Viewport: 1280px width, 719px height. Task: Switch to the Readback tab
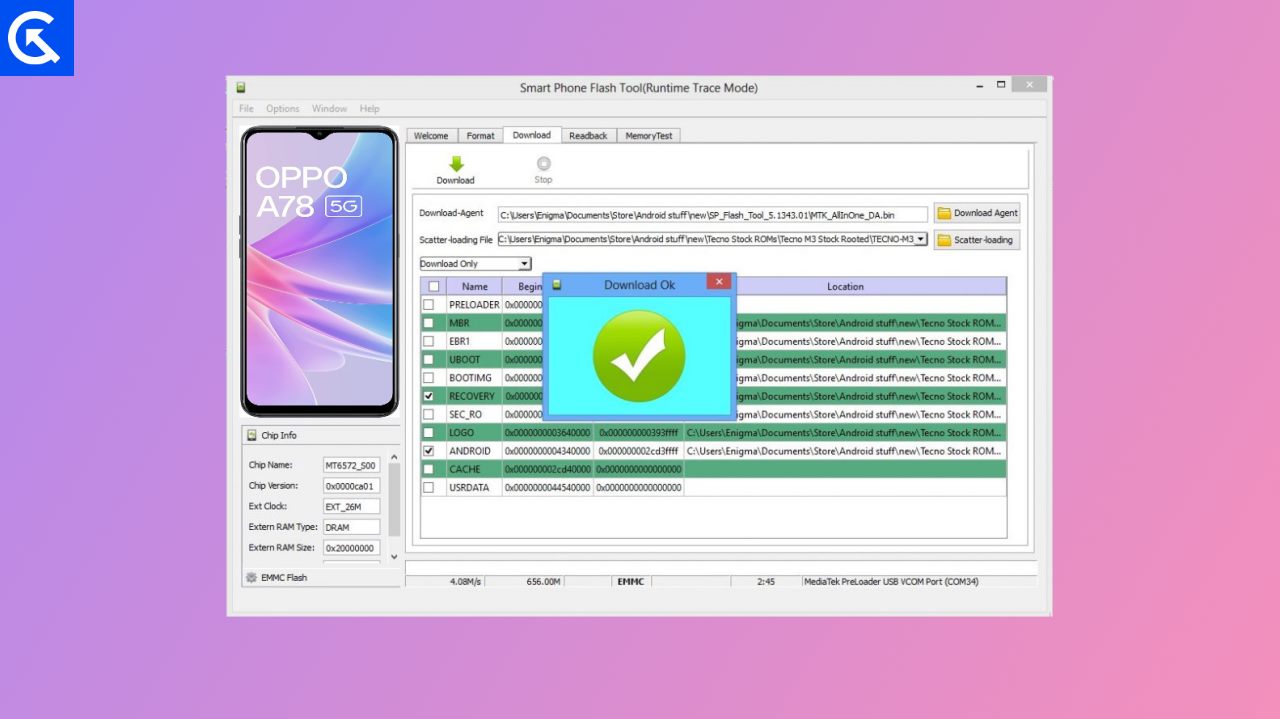tap(588, 136)
